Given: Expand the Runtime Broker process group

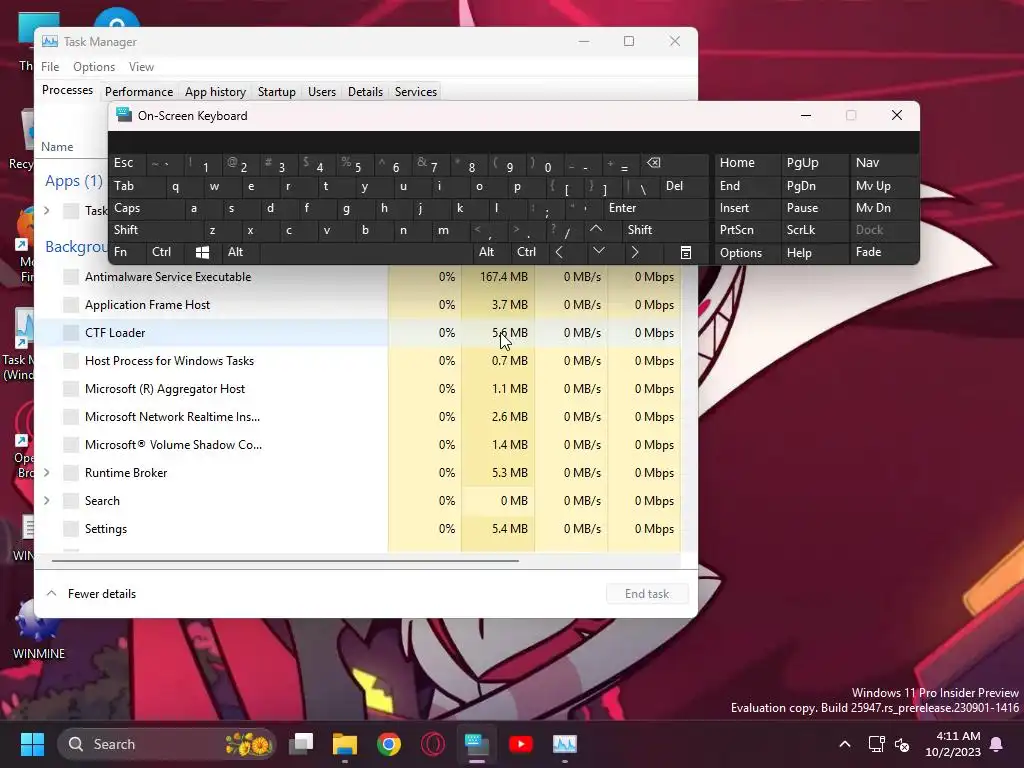Looking at the screenshot, I should pos(47,472).
